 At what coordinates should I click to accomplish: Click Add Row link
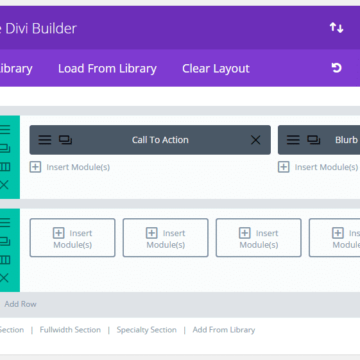coord(20,304)
